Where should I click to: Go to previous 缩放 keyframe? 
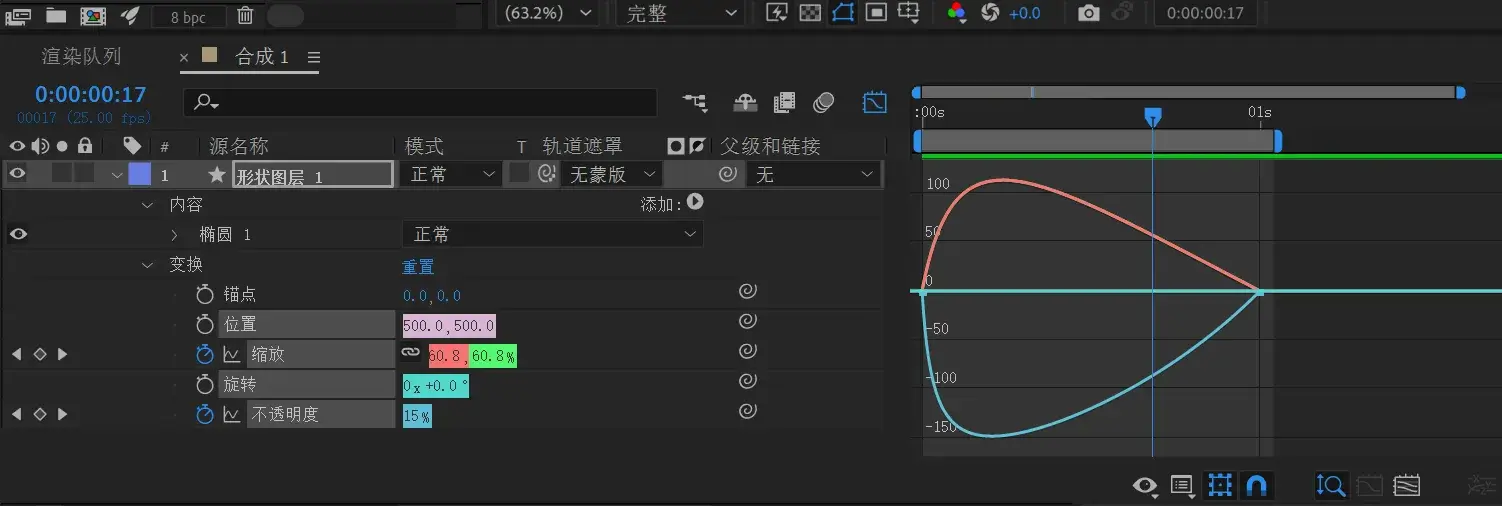click(x=16, y=354)
